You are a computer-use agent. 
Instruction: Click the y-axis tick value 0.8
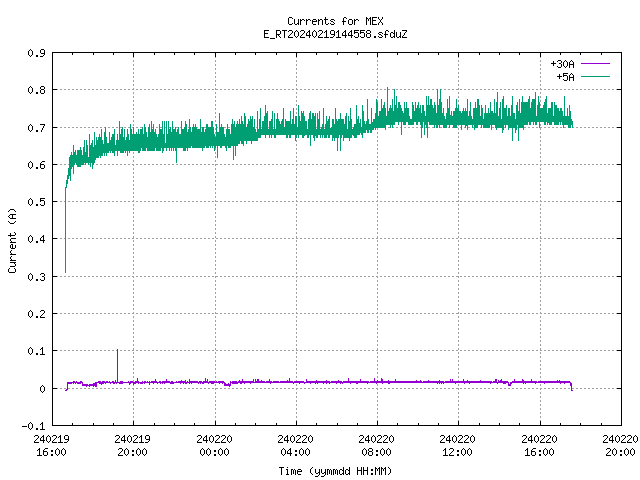click(36, 90)
